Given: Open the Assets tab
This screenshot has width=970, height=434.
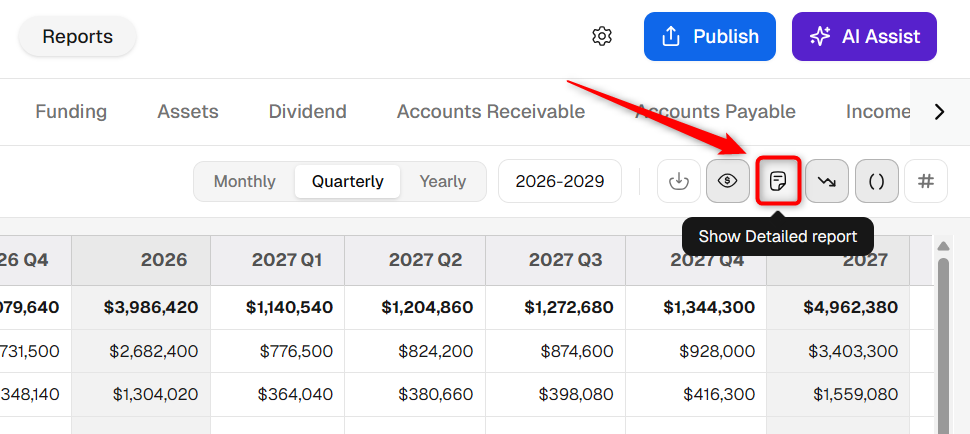Looking at the screenshot, I should pyautogui.click(x=188, y=112).
